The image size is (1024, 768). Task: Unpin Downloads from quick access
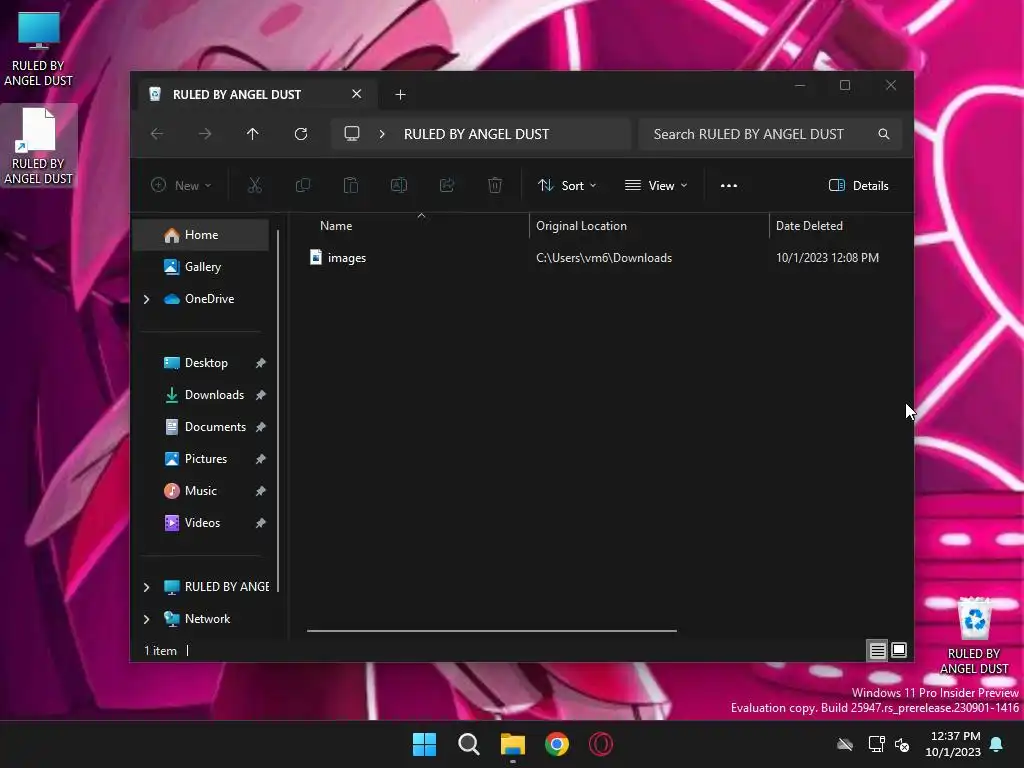click(x=261, y=394)
